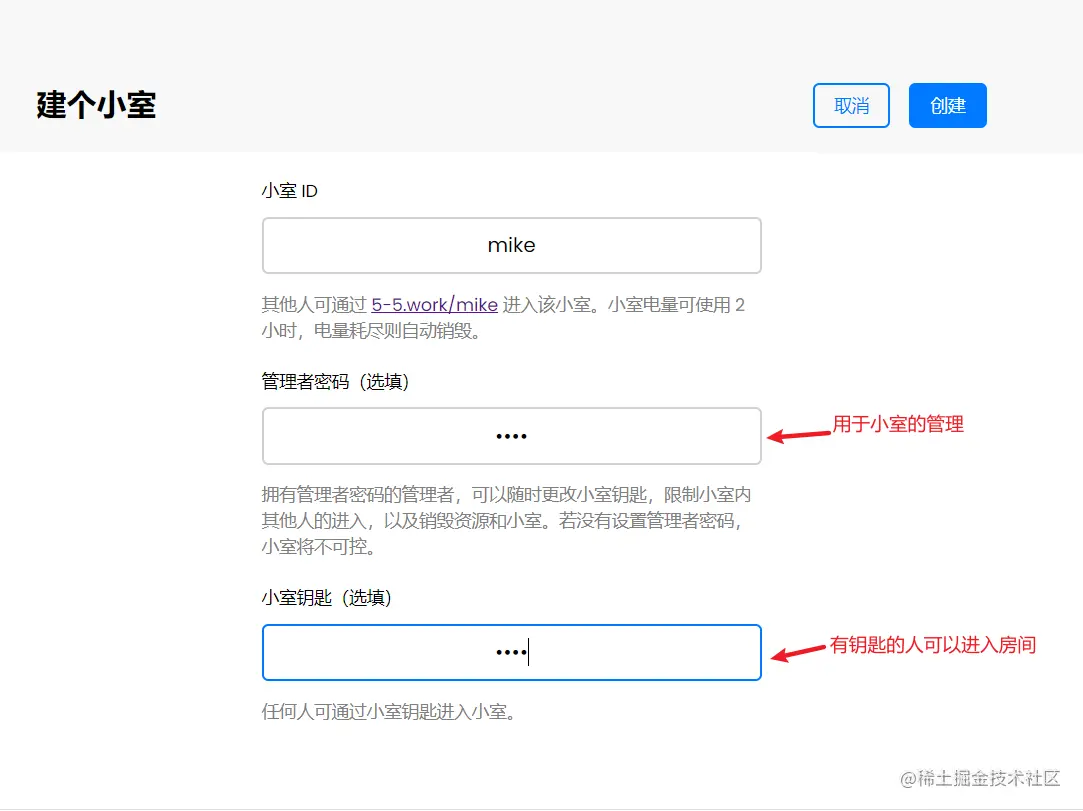
Task: Select the 小室钥匙 key input field
Action: coord(512,652)
